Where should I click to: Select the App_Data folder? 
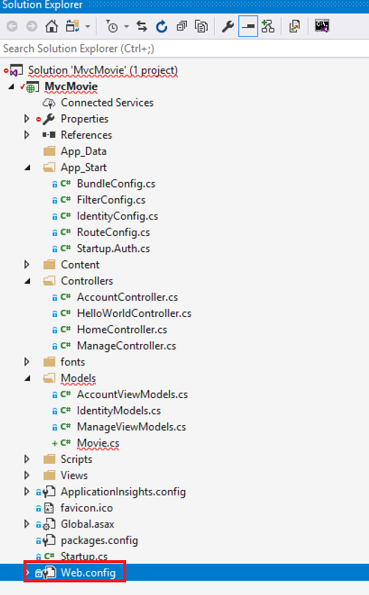tap(84, 151)
